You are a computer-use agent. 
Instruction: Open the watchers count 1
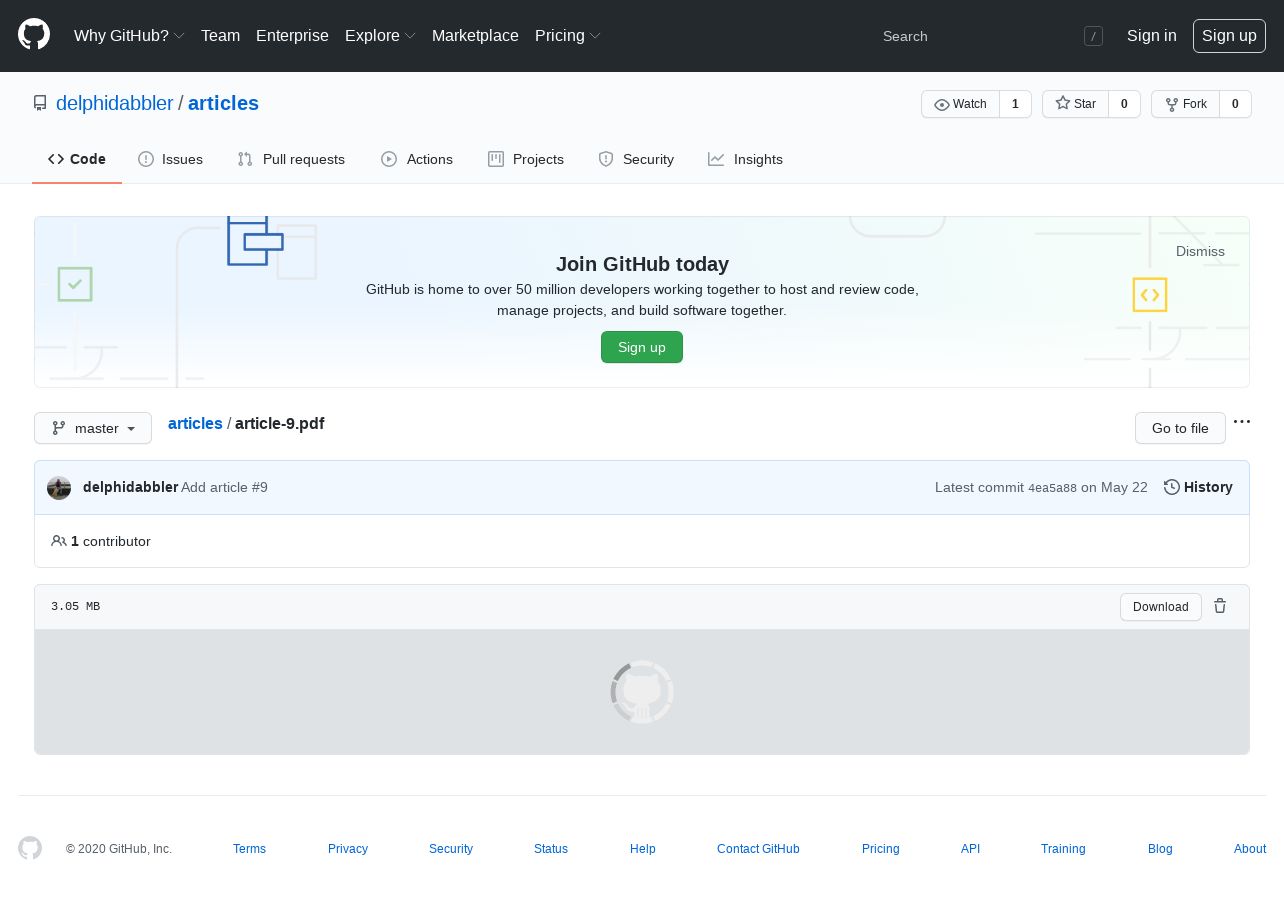(x=1015, y=104)
